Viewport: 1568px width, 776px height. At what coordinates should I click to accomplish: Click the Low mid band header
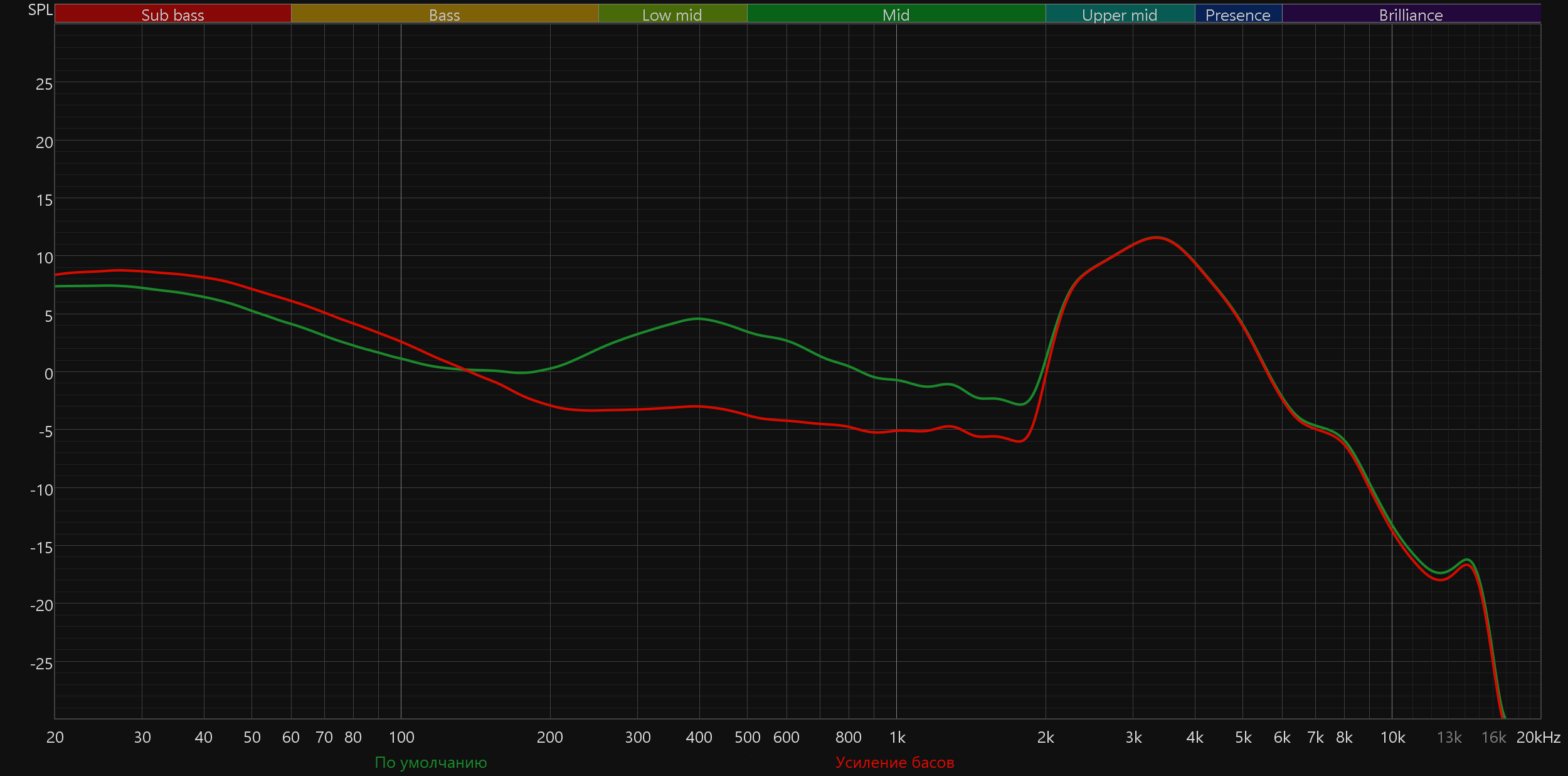coord(672,14)
